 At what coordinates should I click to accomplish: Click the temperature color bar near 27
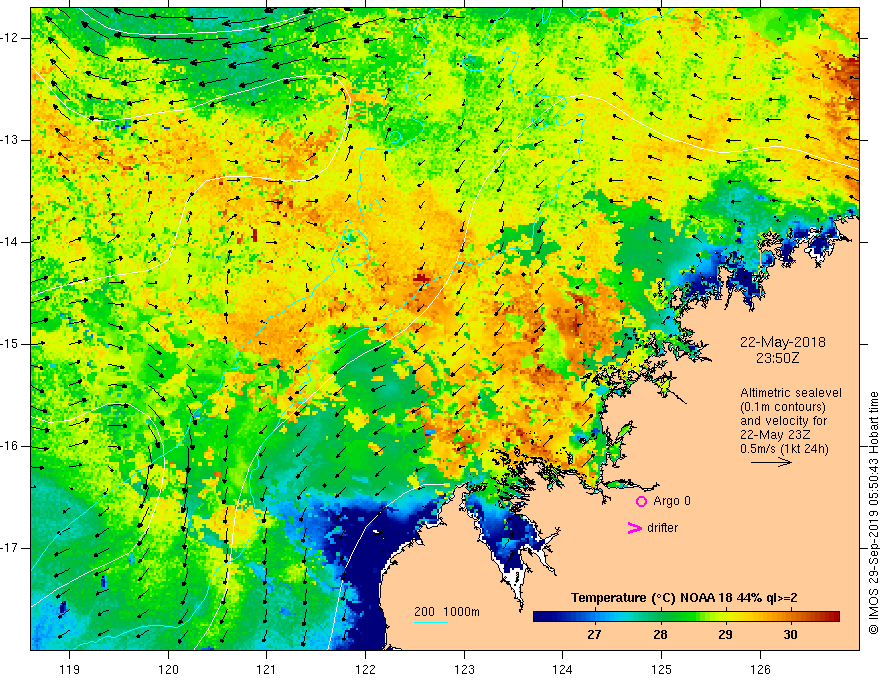tap(594, 617)
